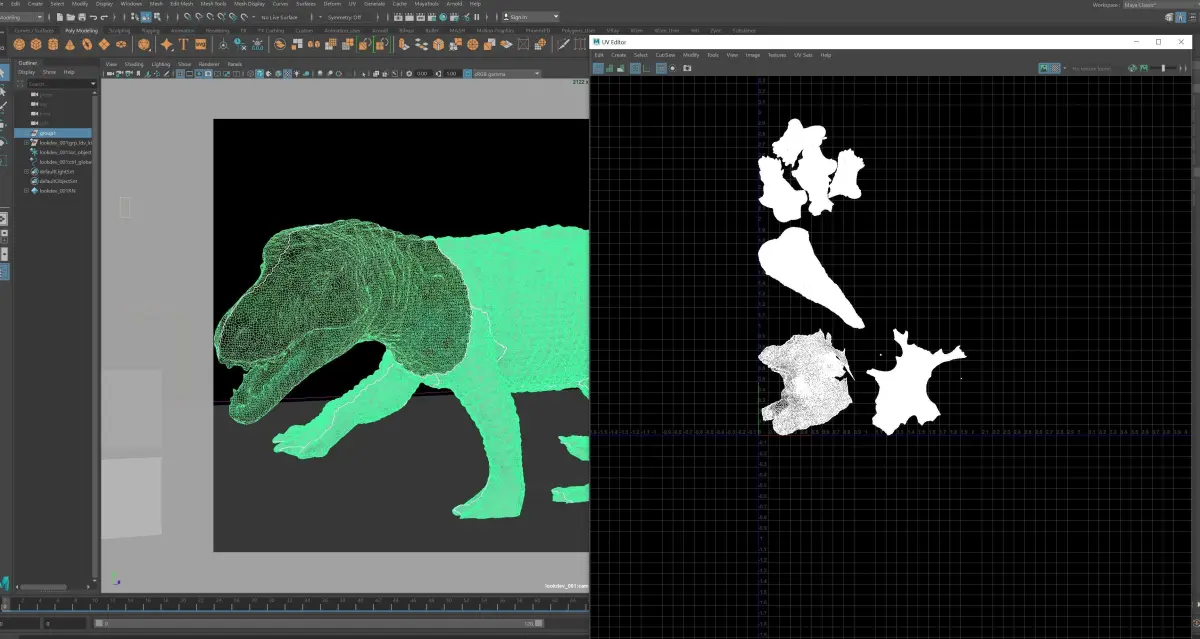Toggle the viewport resolution gate icon
Screen dimensions: 1200x639
coord(199,74)
